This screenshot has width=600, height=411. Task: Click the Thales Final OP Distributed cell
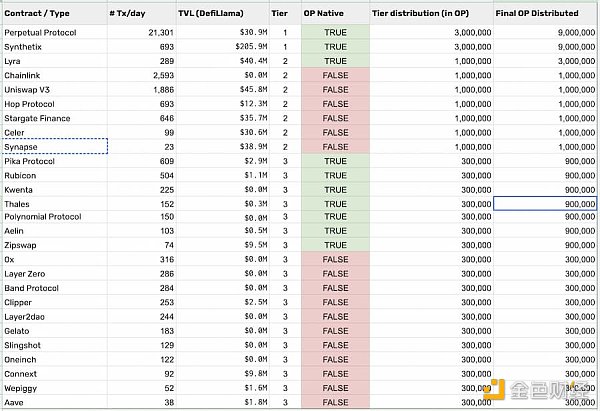pyautogui.click(x=545, y=204)
